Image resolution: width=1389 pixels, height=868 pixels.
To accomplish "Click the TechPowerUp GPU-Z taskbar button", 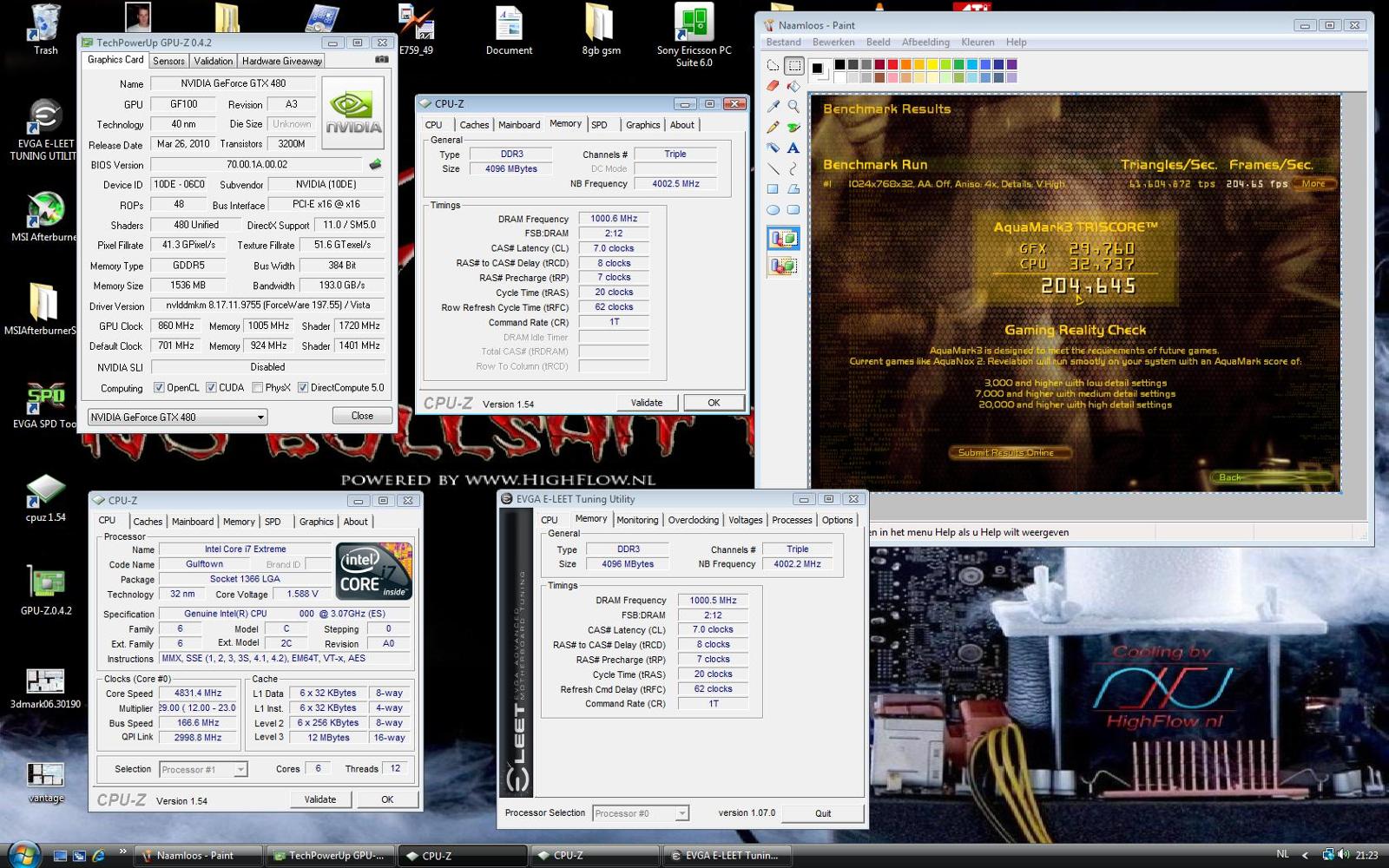I will click(x=330, y=855).
